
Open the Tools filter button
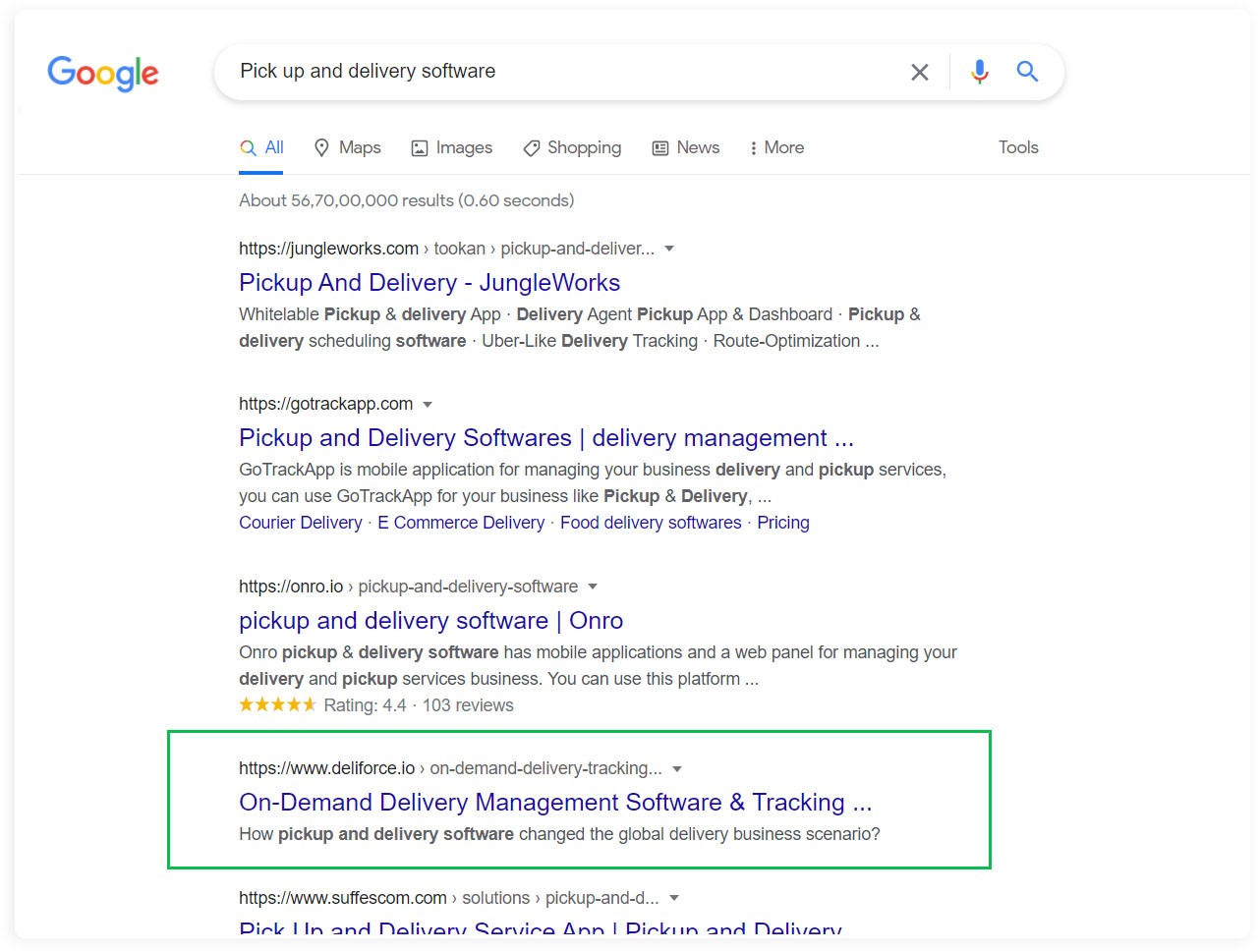click(1017, 147)
